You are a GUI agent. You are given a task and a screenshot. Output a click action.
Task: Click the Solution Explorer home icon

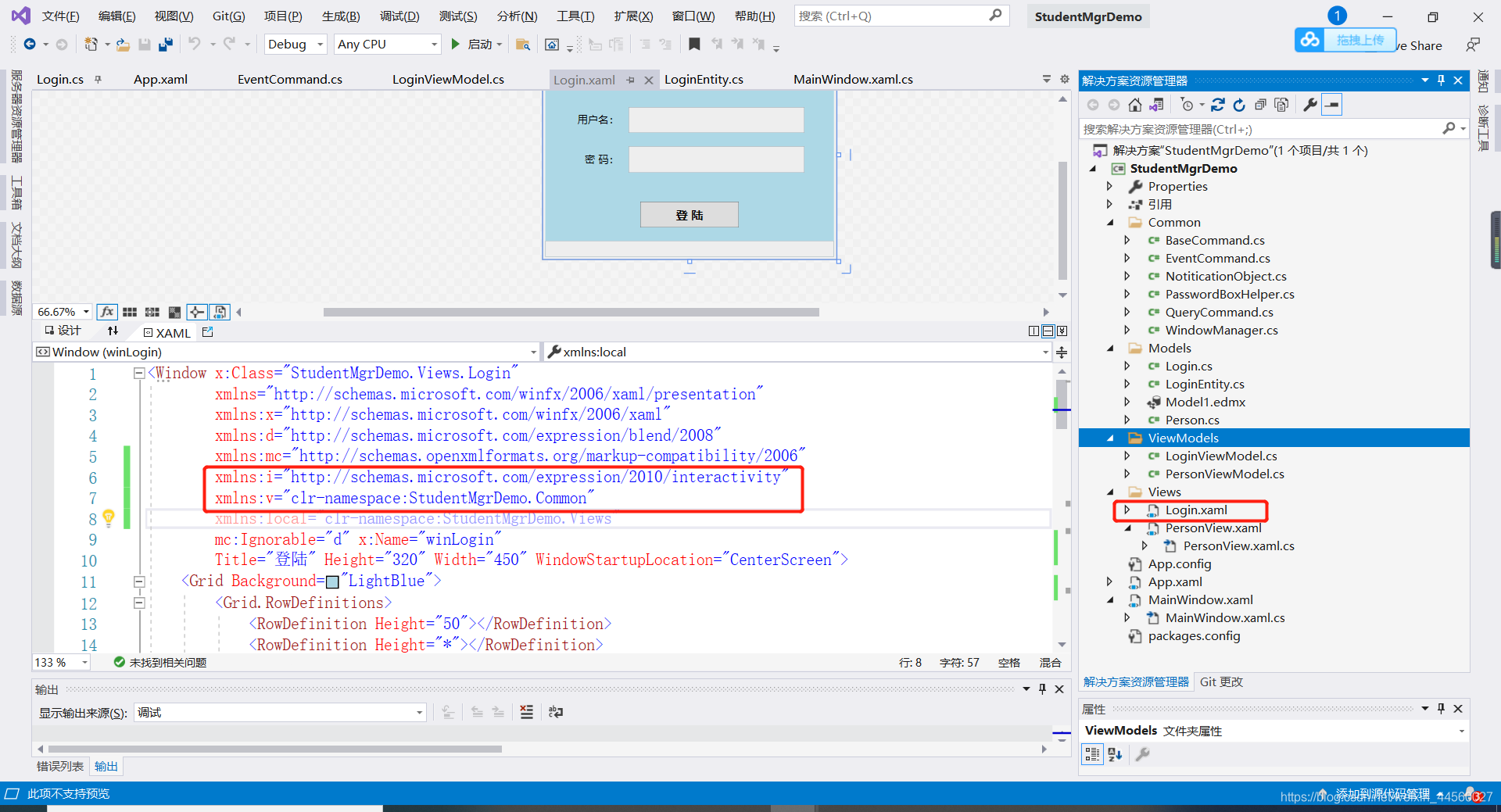point(1135,105)
